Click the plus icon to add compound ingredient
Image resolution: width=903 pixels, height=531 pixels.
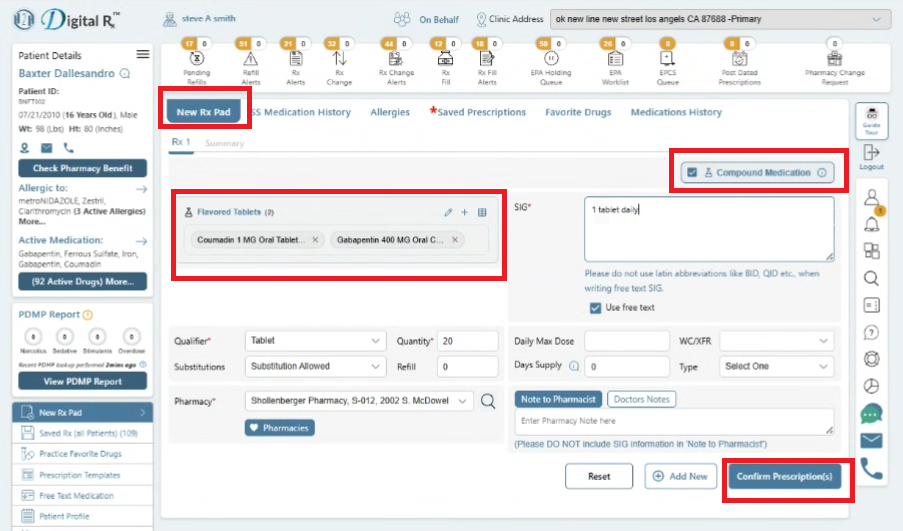pos(464,213)
